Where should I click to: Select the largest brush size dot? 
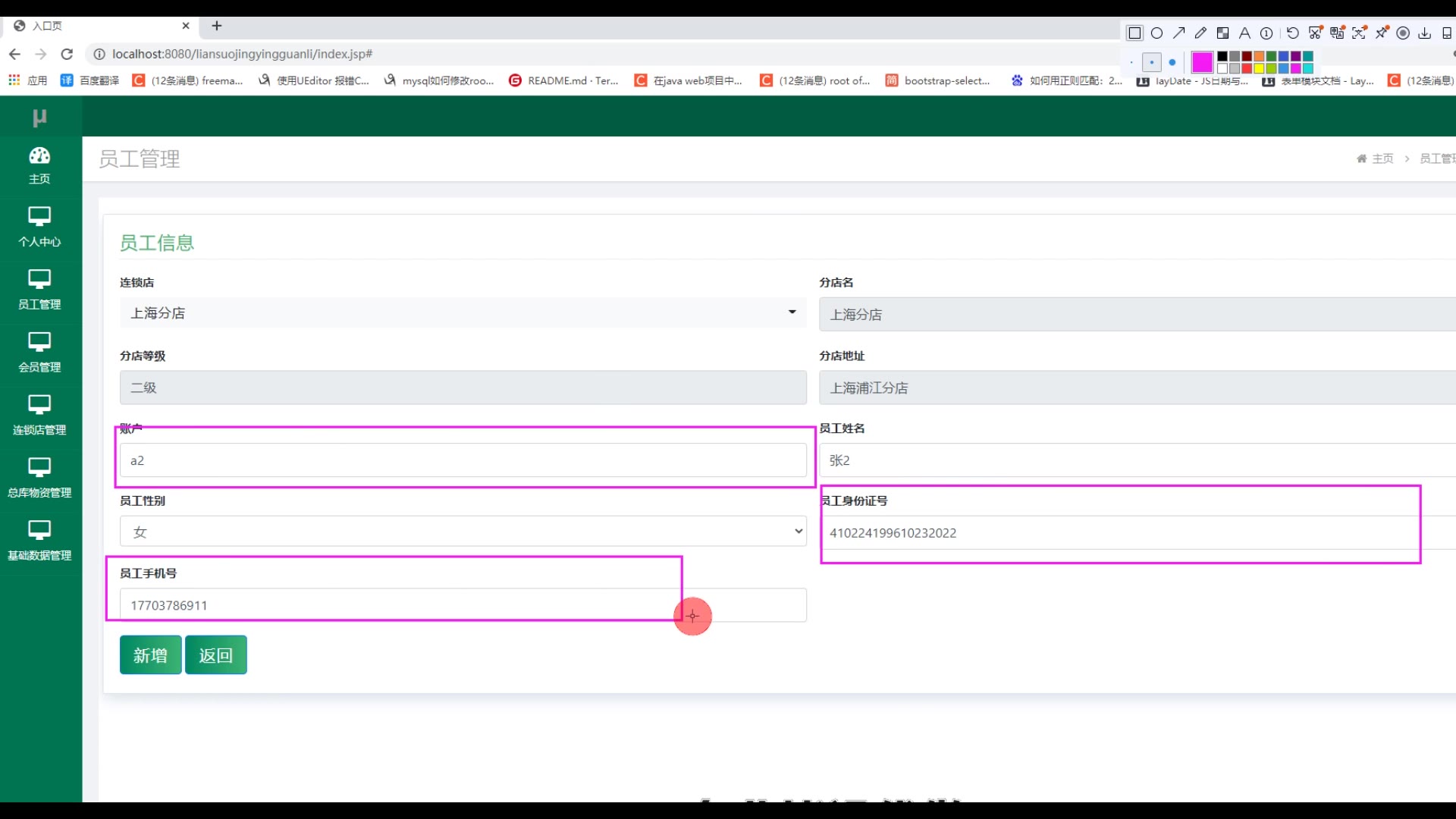click(1172, 62)
